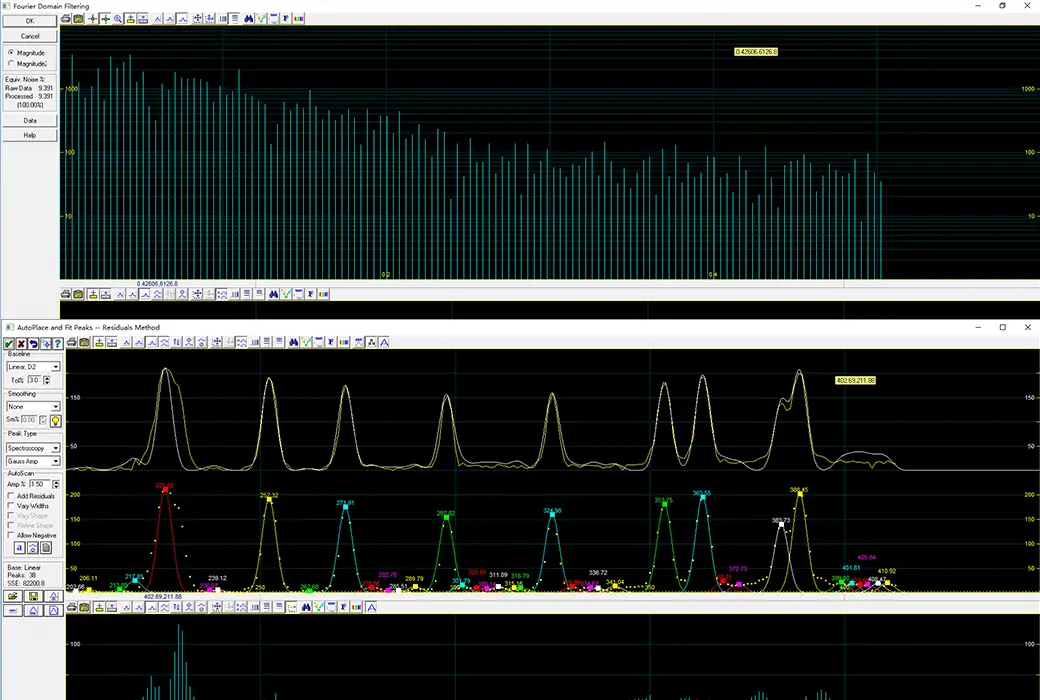1040x700 pixels.
Task: Open binoculars tool in AutoPlace top toolbar
Action: [x=294, y=342]
